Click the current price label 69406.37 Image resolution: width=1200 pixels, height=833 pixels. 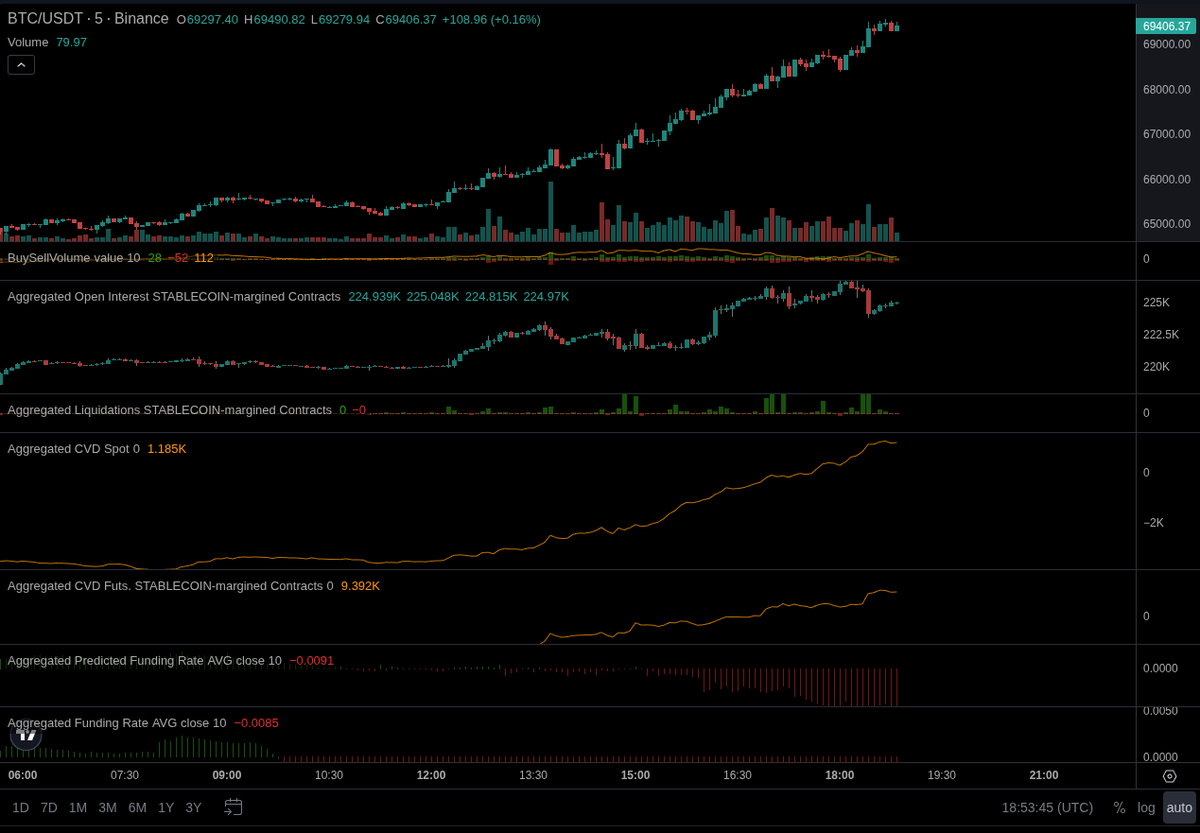[x=1166, y=26]
